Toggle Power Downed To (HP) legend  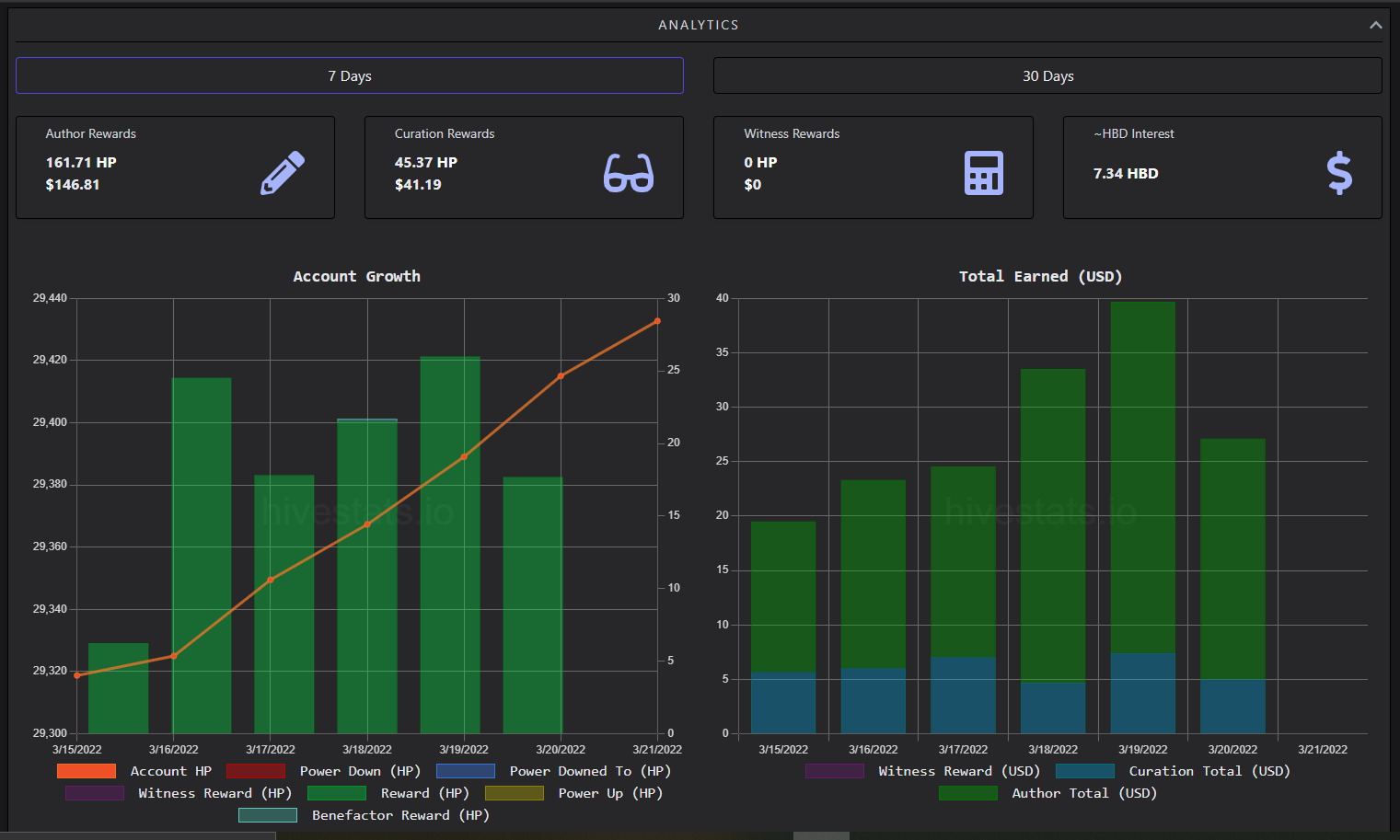coord(554,771)
